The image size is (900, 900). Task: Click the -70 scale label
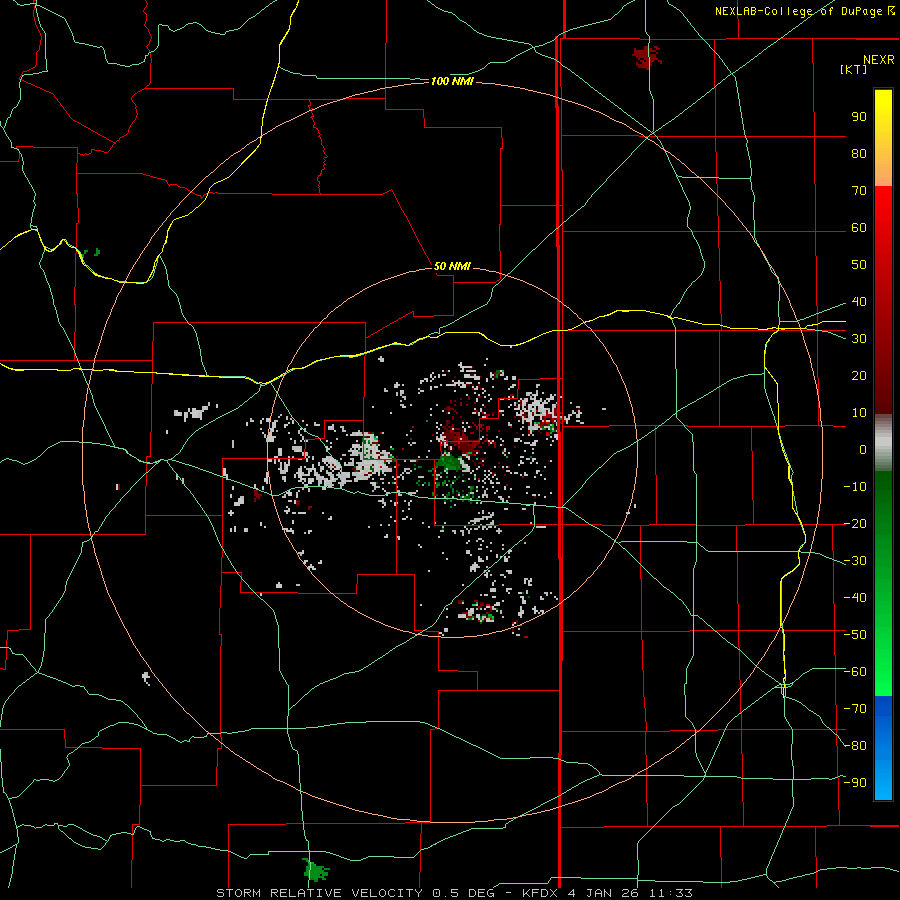855,709
